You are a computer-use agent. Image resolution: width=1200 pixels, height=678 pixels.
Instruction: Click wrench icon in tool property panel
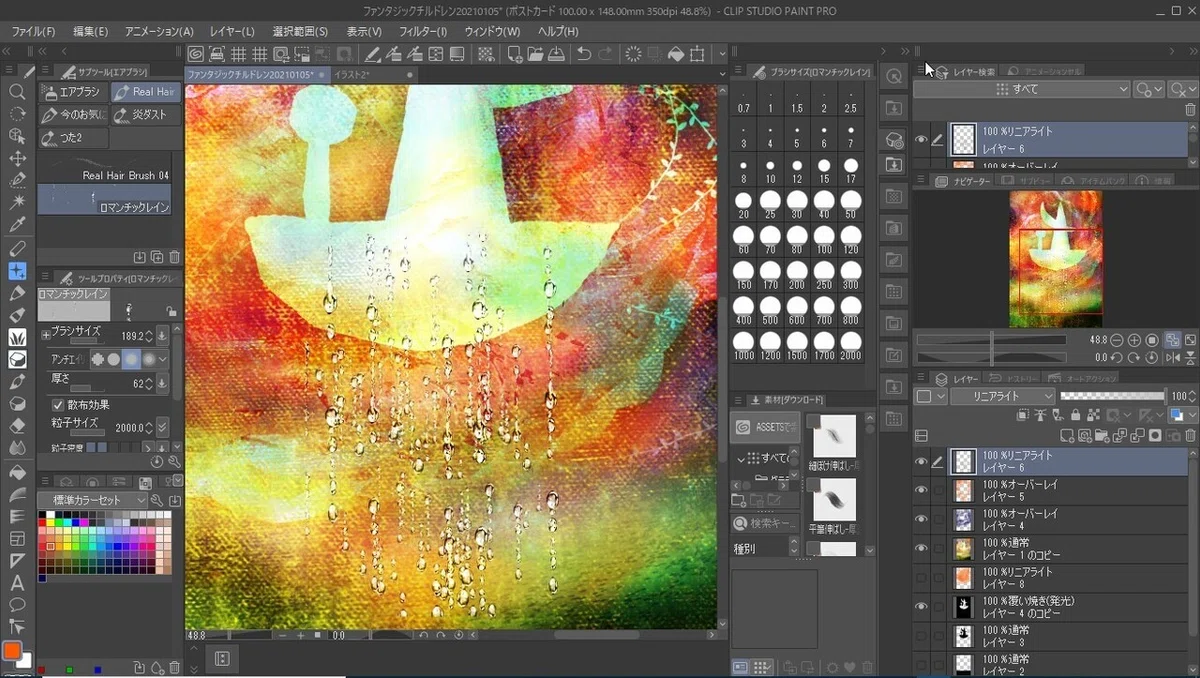pos(174,462)
